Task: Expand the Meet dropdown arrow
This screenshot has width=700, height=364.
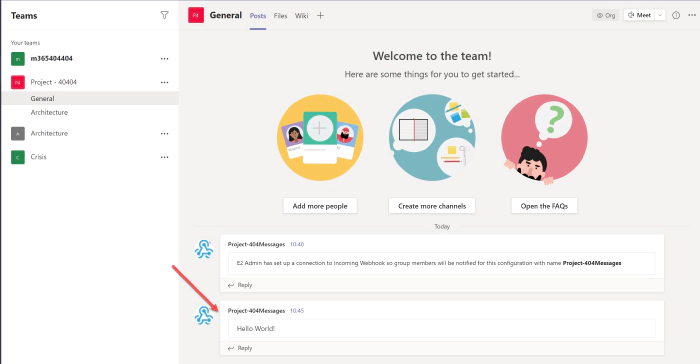Action: (660, 15)
